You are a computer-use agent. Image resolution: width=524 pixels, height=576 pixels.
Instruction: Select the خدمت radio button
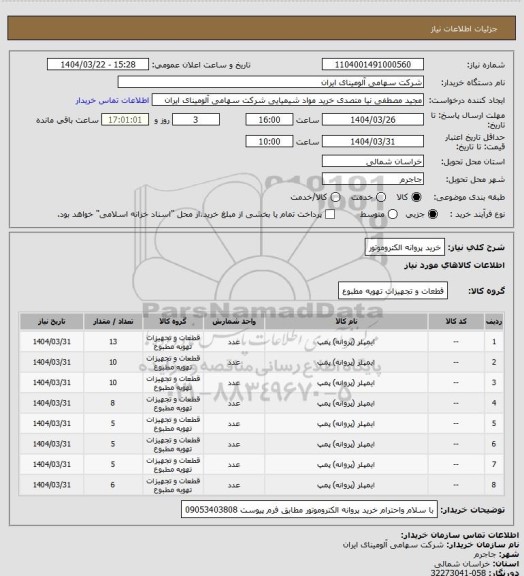(x=381, y=197)
